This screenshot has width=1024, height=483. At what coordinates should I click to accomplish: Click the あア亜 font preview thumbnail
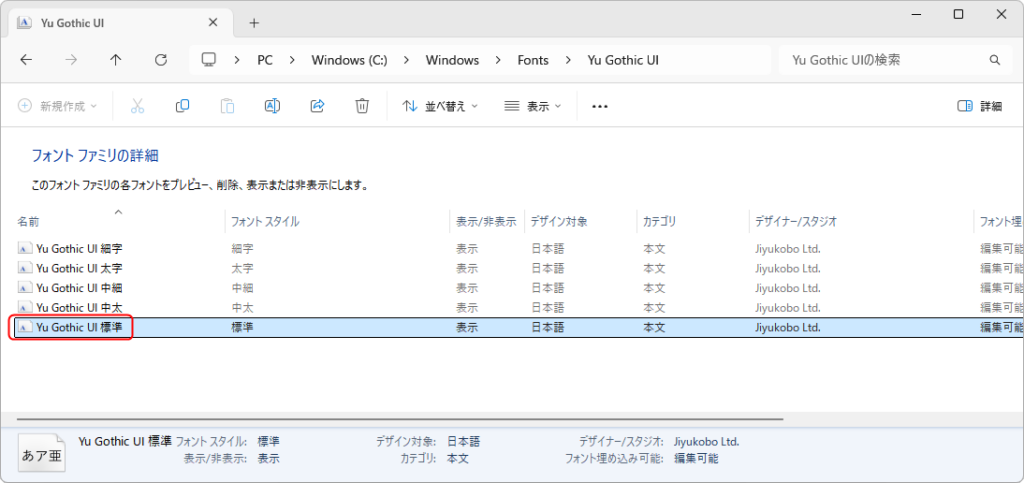(42, 454)
